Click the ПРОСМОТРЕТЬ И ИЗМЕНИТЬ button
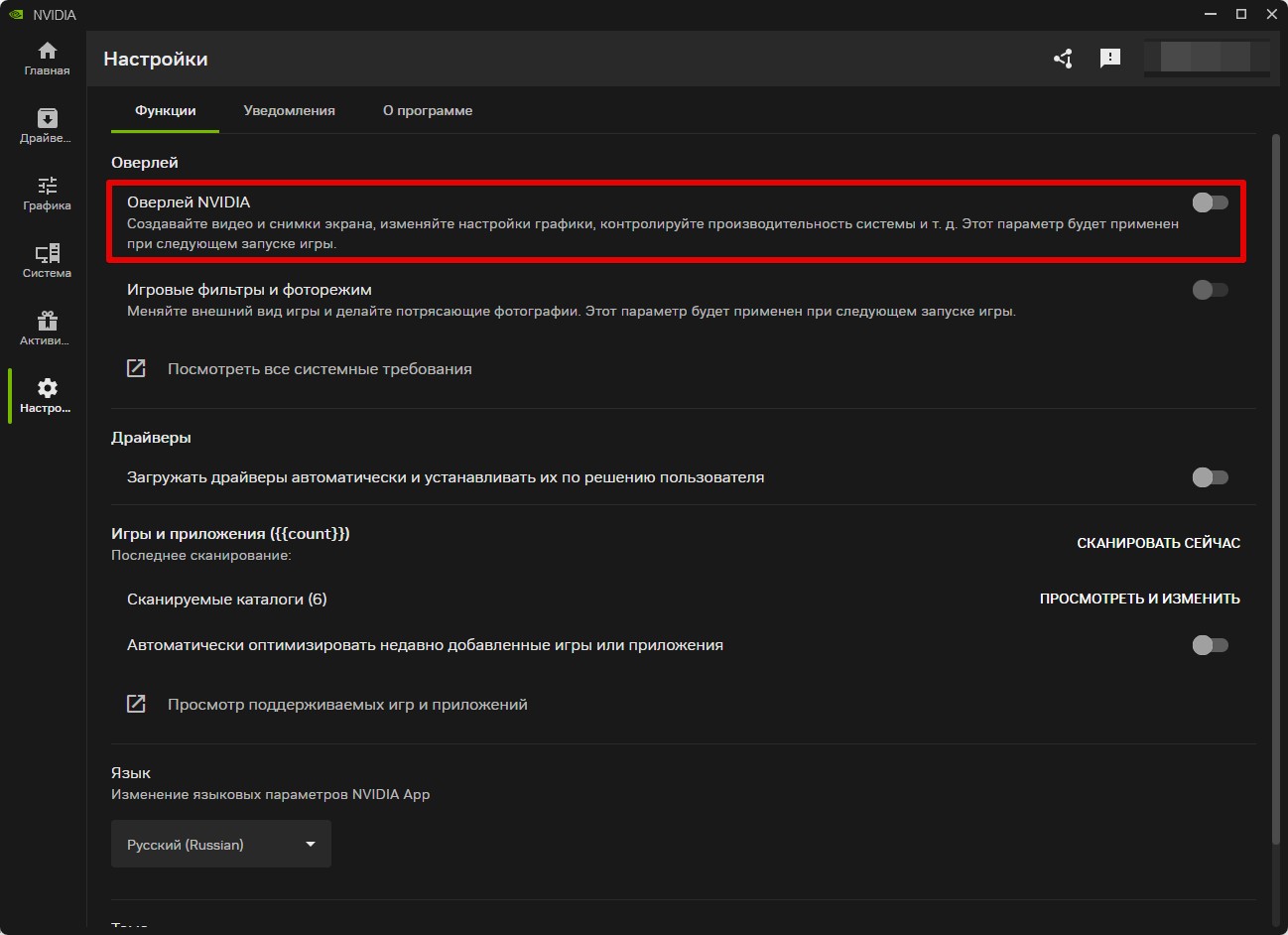This screenshot has width=1288, height=935. pos(1140,599)
